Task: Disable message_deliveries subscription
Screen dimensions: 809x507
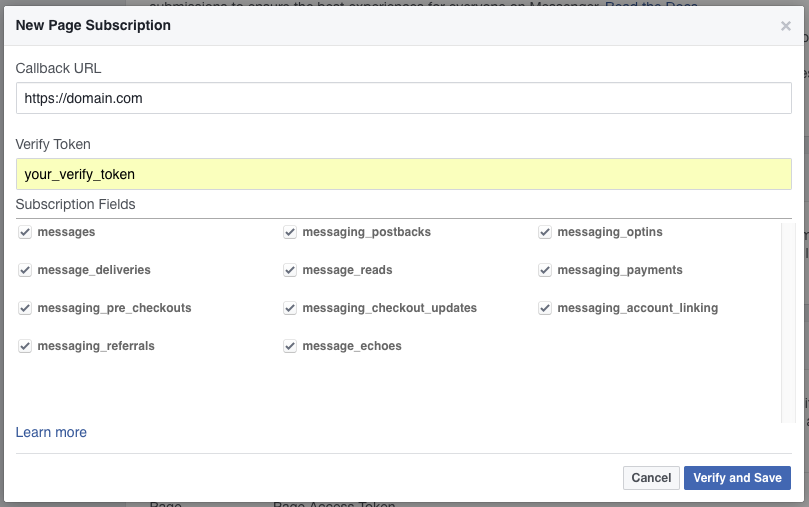Action: tap(25, 270)
